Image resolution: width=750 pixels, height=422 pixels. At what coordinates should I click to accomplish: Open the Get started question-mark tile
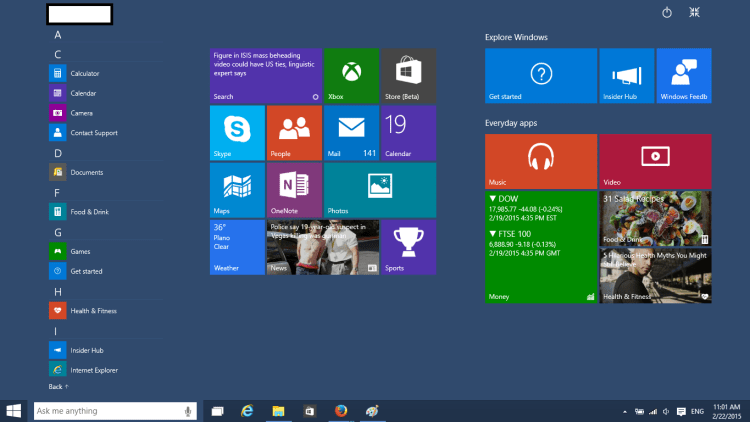[541, 76]
